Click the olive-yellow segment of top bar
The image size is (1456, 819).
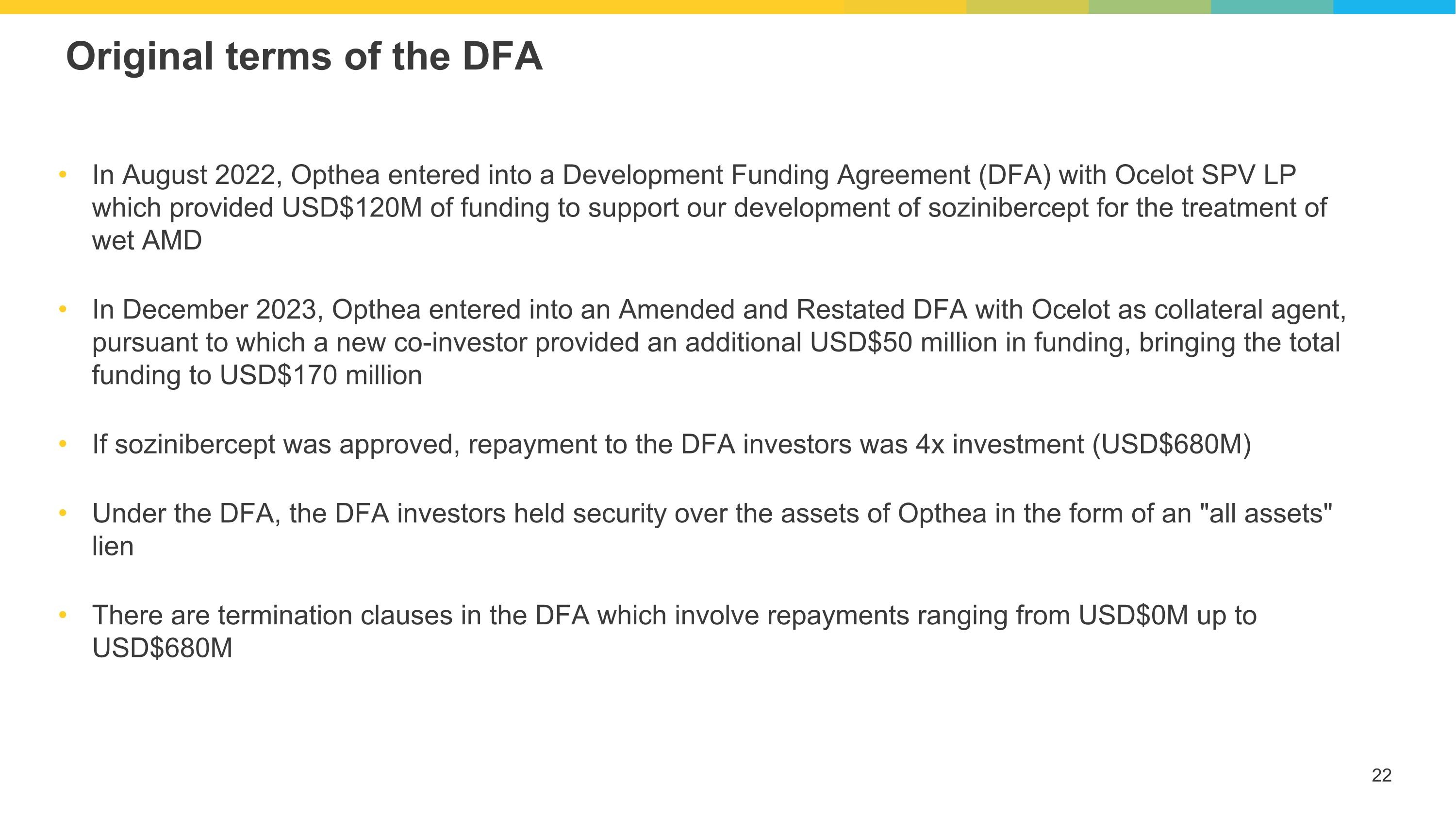(1027, 7)
